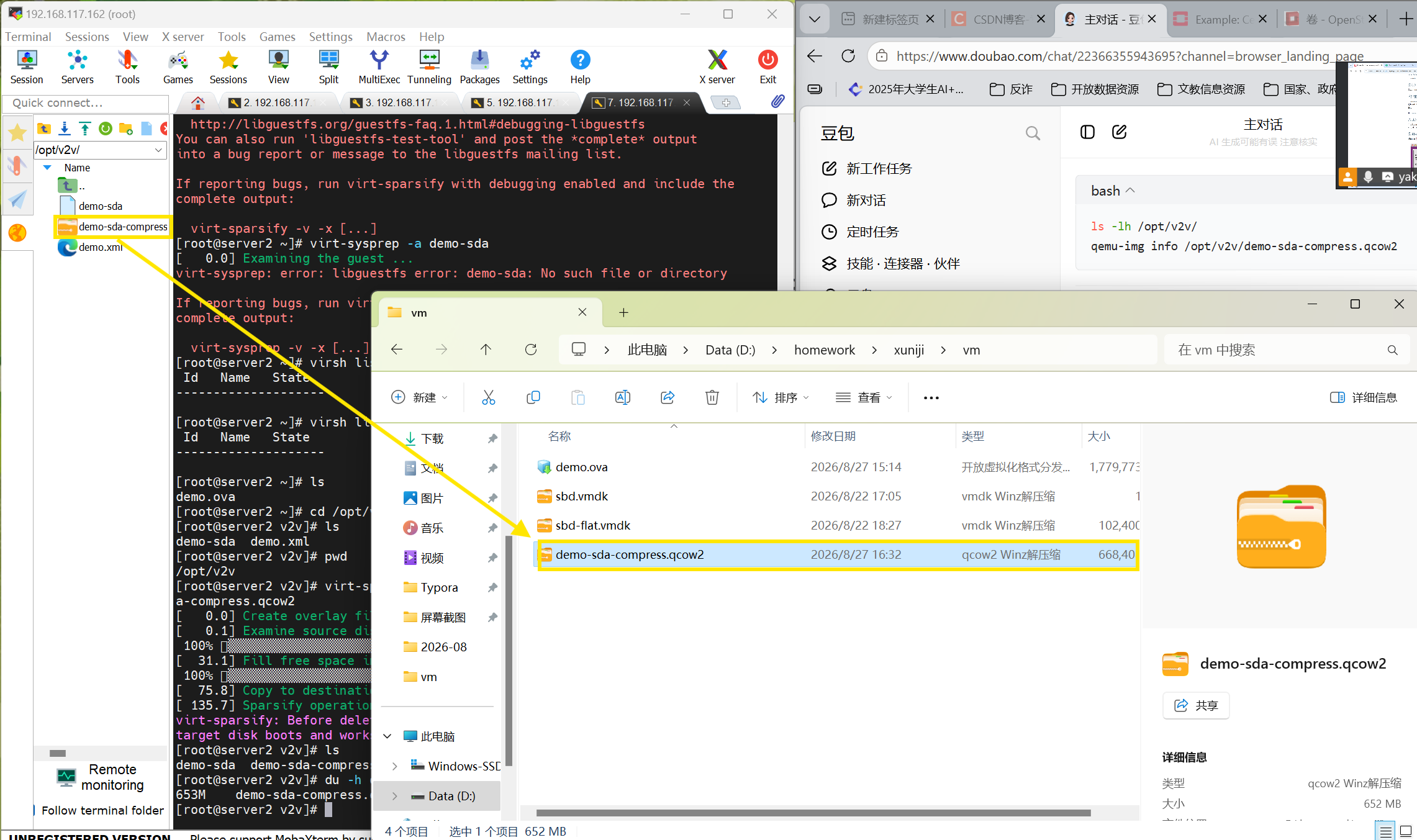Click the Share arrow icon in File Explorer toolbar

[668, 397]
